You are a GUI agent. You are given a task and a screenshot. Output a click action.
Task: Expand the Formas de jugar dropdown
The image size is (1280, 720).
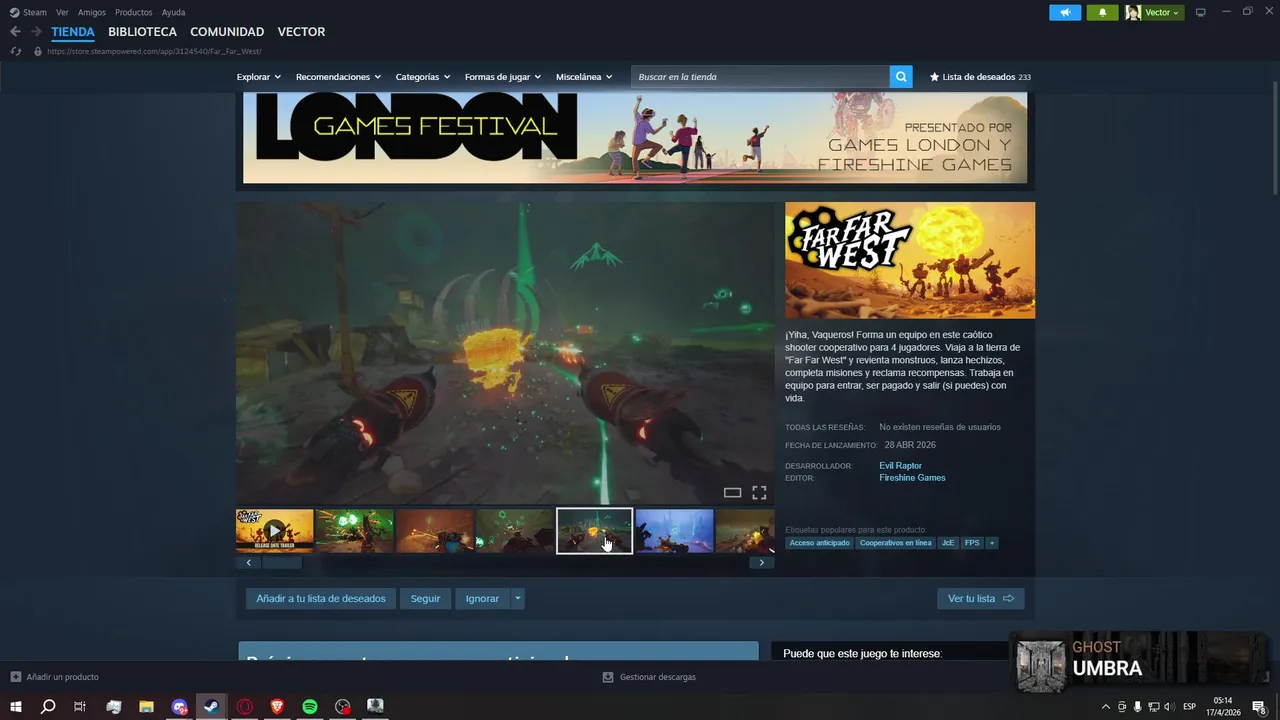[502, 77]
